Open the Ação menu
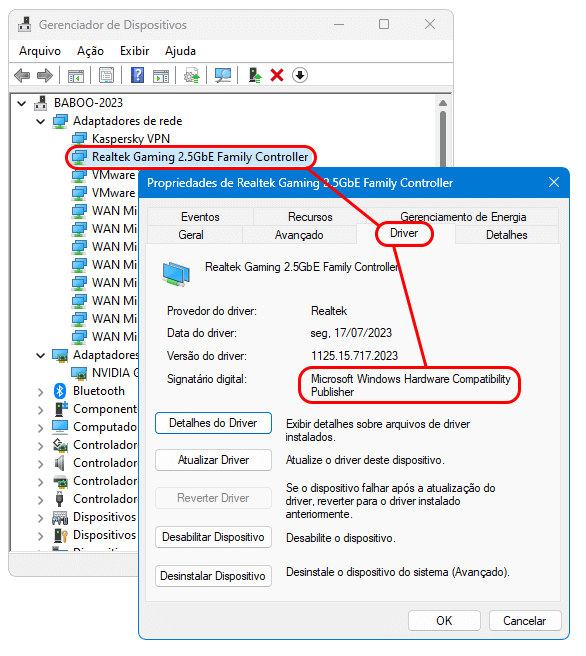Image resolution: width=586 pixels, height=656 pixels. click(90, 51)
